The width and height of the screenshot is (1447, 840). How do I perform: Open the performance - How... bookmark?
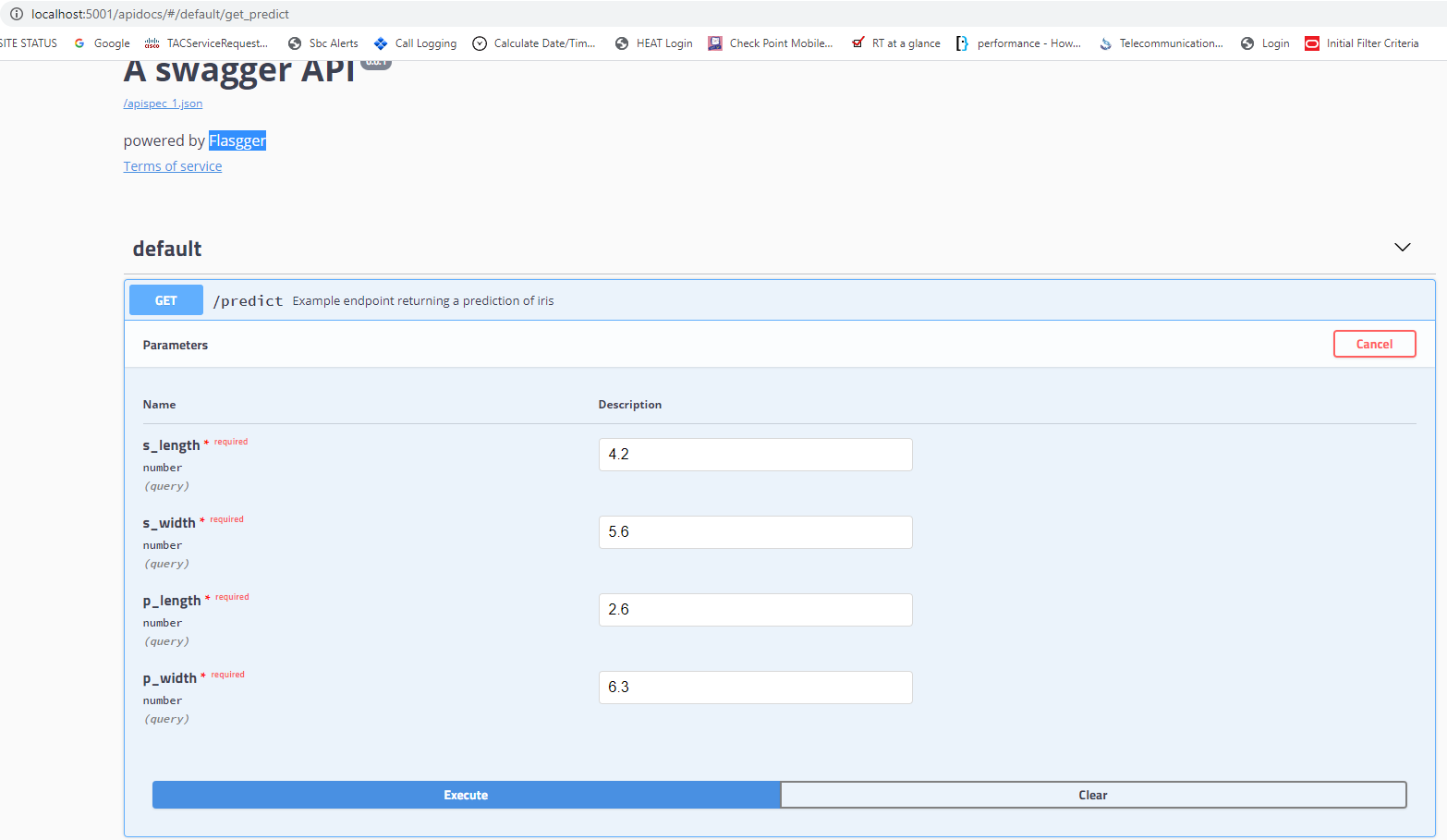tap(1018, 43)
